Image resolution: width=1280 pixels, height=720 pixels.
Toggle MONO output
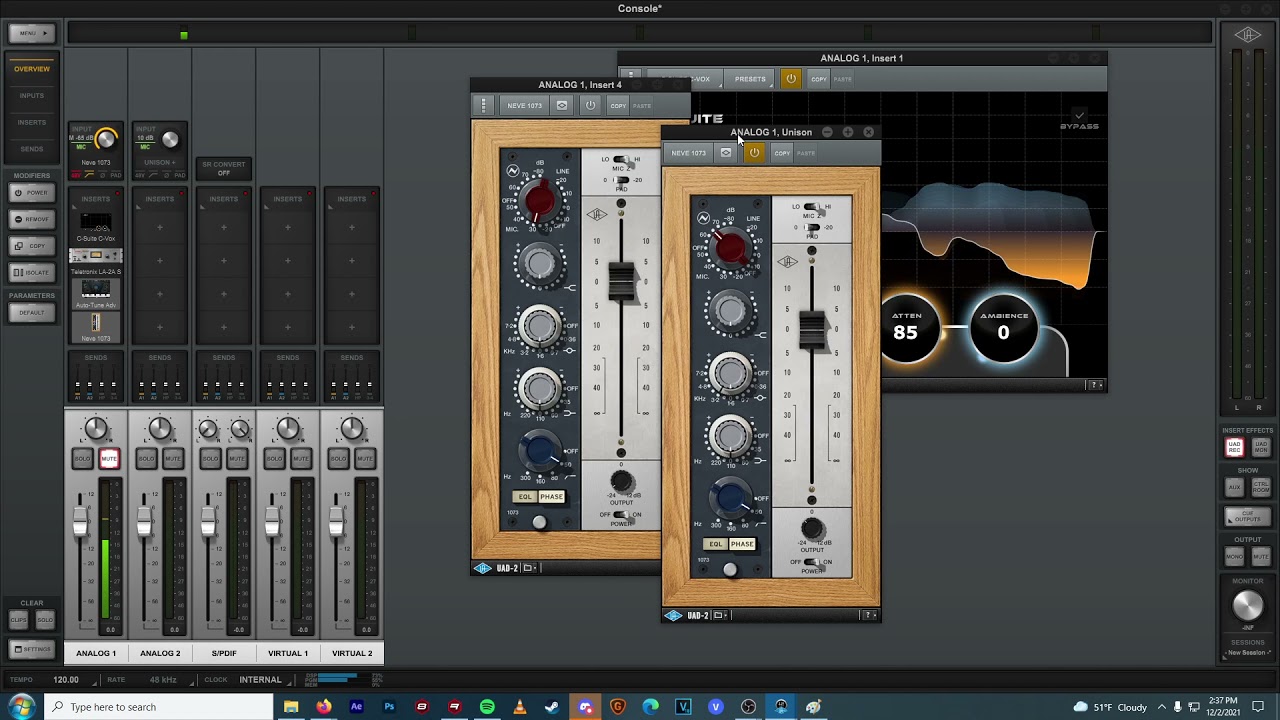click(1234, 556)
